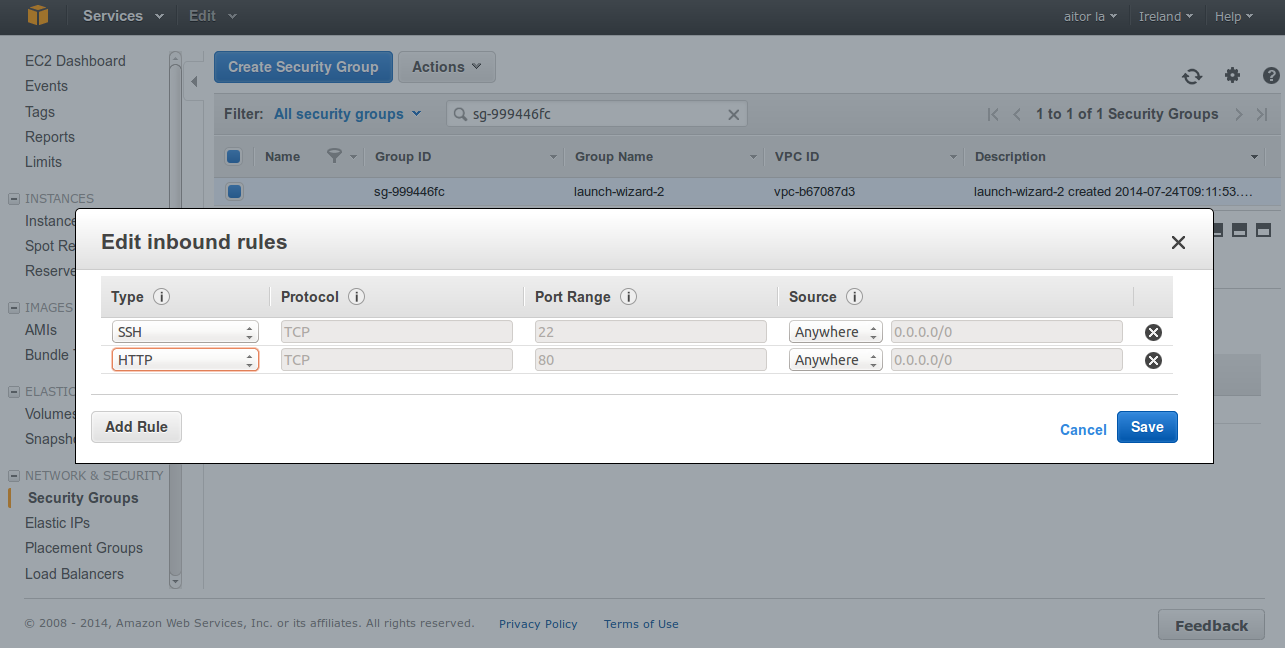Viewport: 1285px width, 648px height.
Task: Remove the SSH rule with its delete icon
Action: 1153,333
